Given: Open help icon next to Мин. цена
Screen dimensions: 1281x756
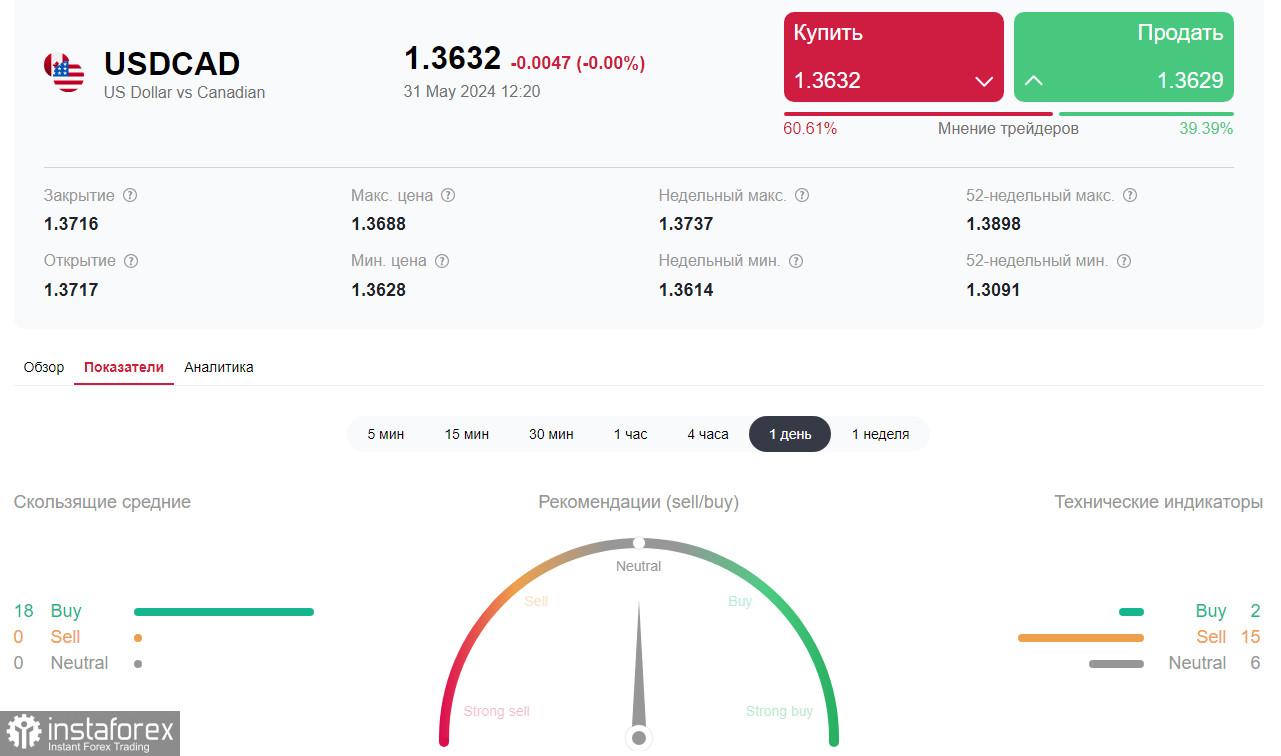Looking at the screenshot, I should 442,261.
